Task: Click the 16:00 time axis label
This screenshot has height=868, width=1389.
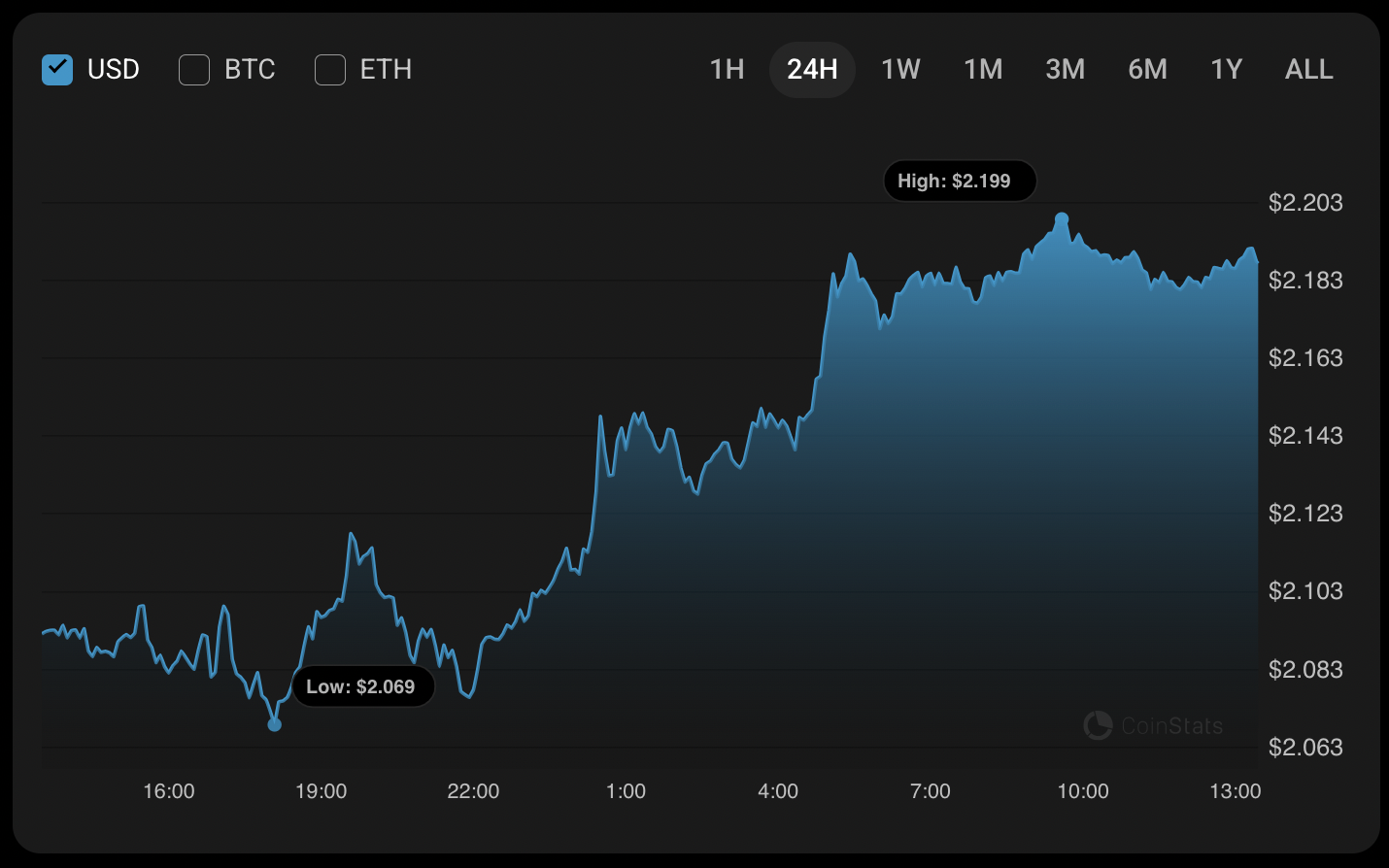Action: [x=169, y=791]
